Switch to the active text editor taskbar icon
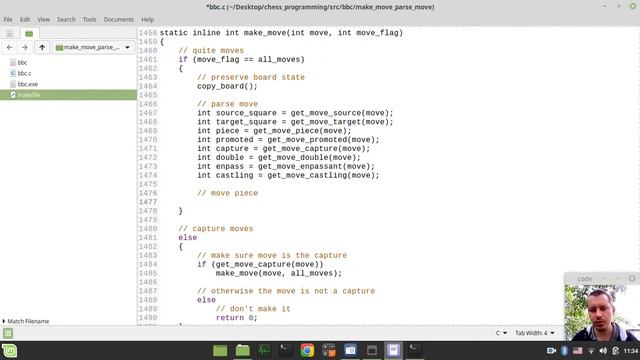The image size is (640, 360). [x=393, y=351]
